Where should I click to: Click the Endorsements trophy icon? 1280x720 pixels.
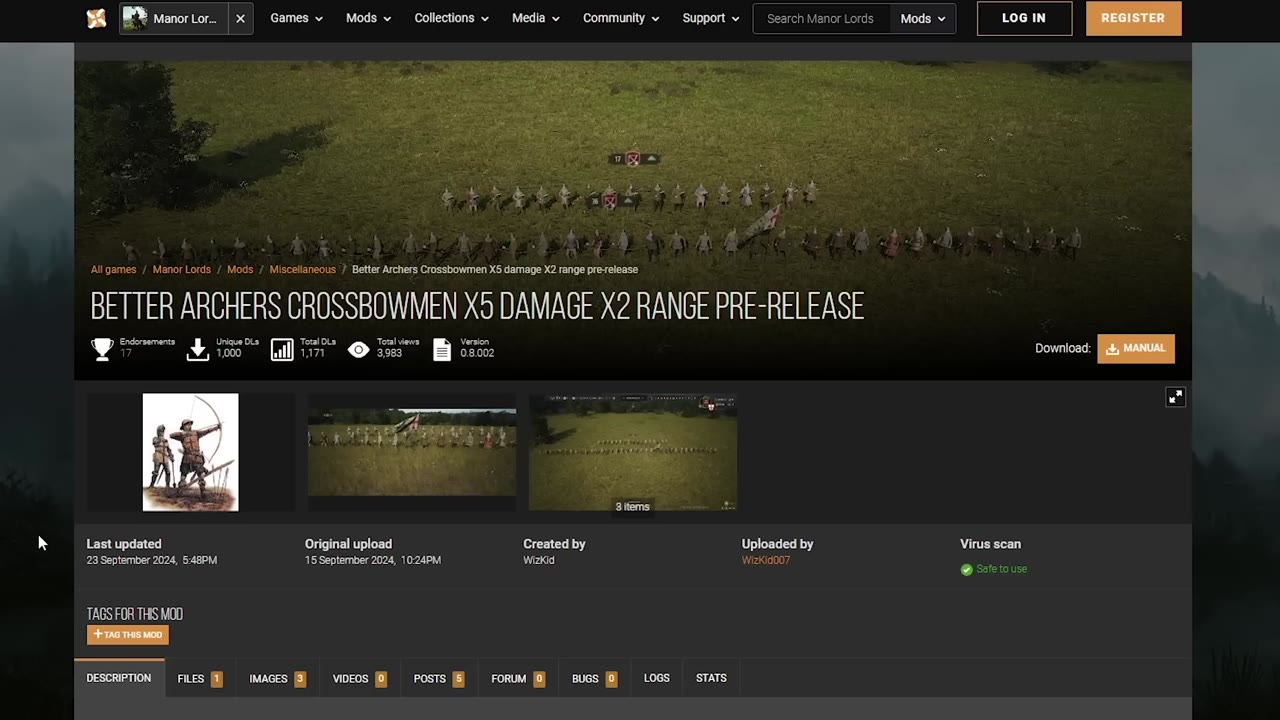102,349
